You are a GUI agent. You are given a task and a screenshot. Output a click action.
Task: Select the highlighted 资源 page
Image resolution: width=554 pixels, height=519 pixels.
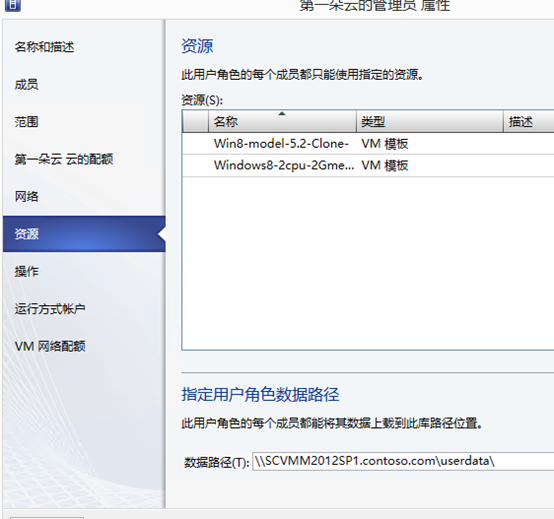pos(84,234)
